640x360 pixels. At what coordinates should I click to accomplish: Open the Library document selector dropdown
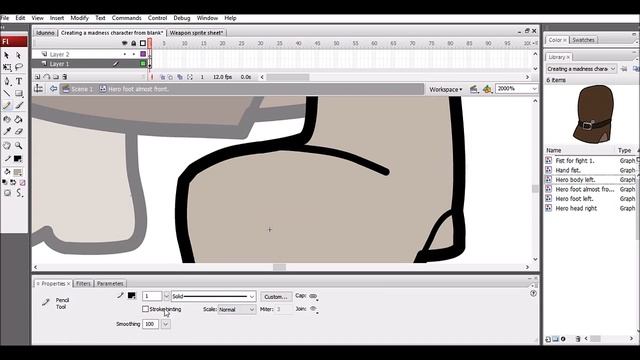tap(581, 69)
